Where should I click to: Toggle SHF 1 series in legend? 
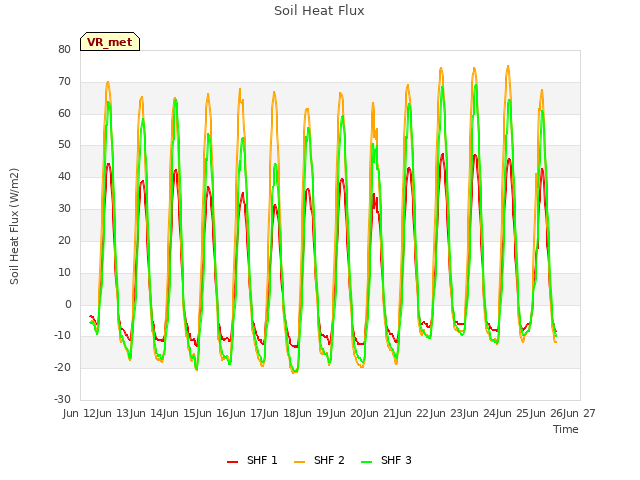click(252, 460)
